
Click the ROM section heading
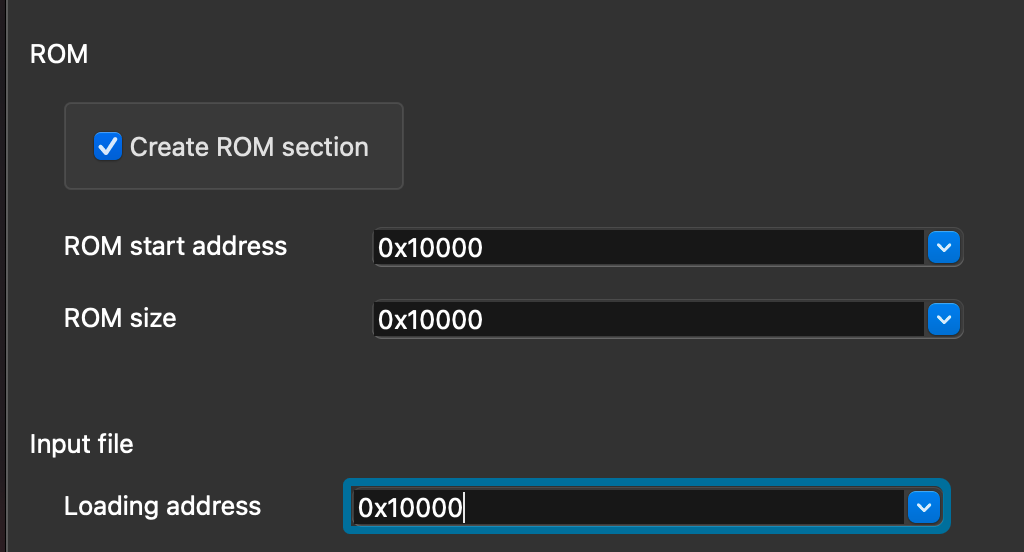[x=59, y=54]
